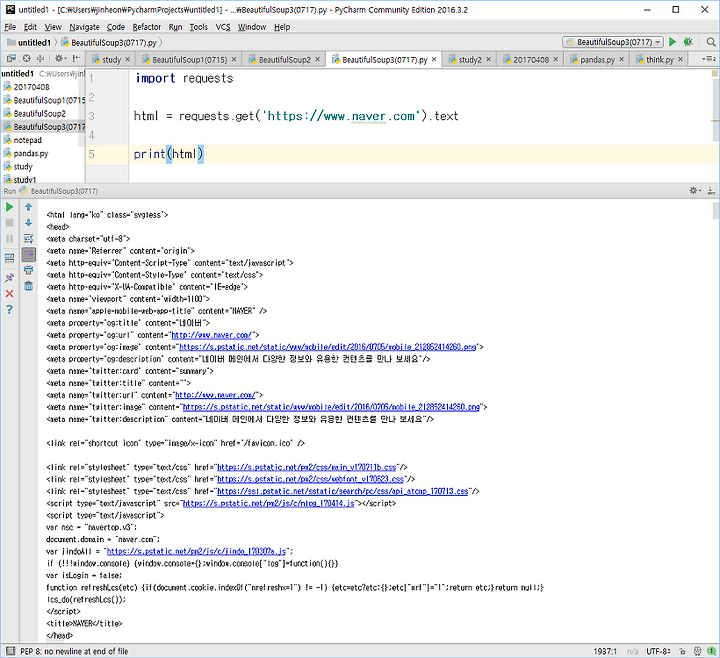This screenshot has height=658, width=720.
Task: Click editor vertical scrollbar thumb
Action: click(x=715, y=108)
